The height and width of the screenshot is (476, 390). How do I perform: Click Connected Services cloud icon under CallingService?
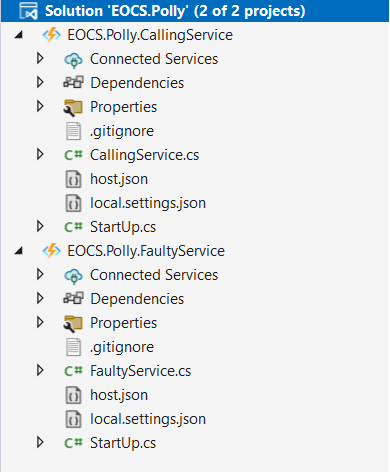tap(73, 60)
